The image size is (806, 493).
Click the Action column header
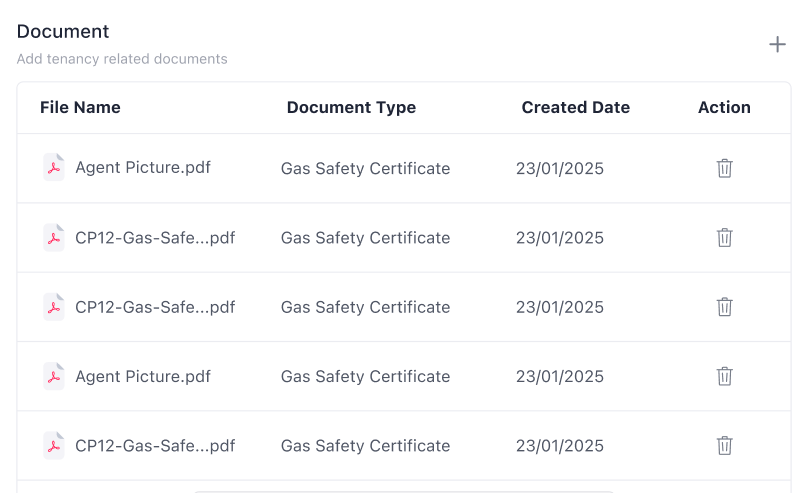(724, 108)
